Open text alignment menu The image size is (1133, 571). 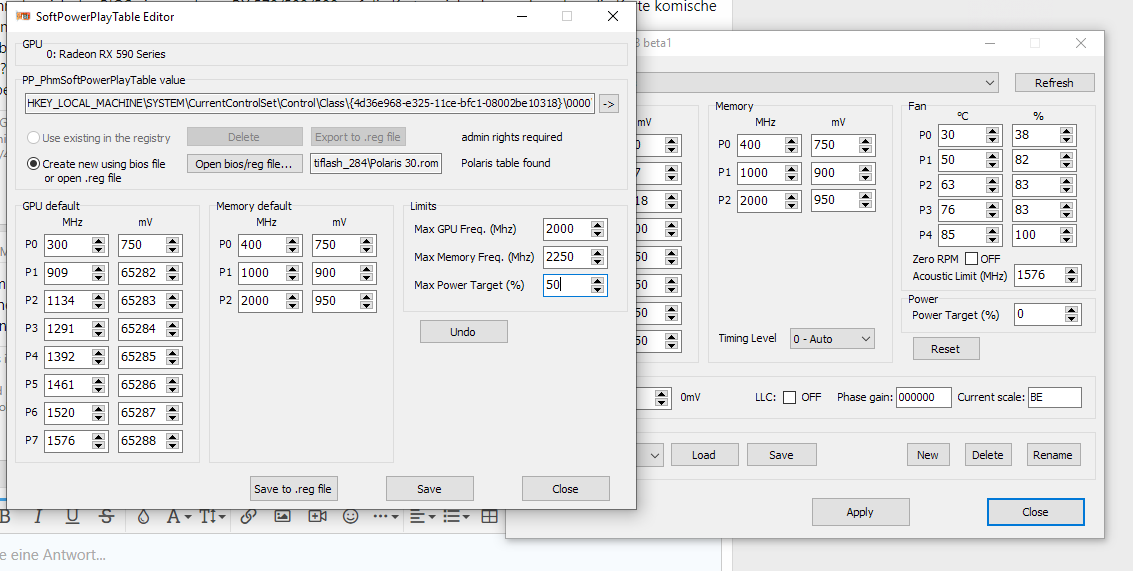421,517
